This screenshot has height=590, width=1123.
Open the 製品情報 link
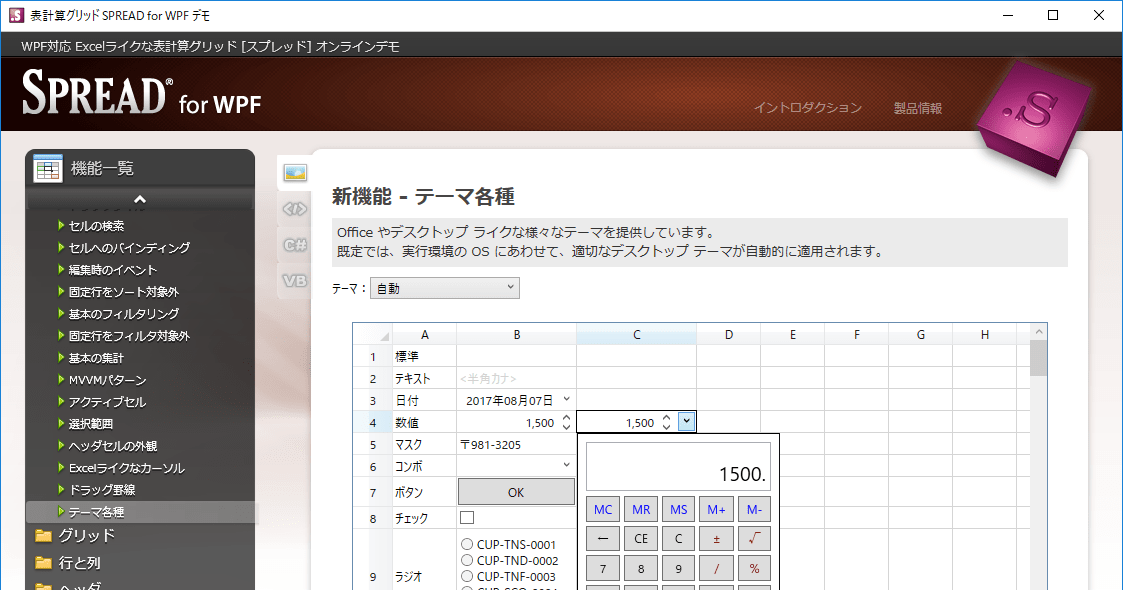click(x=917, y=108)
